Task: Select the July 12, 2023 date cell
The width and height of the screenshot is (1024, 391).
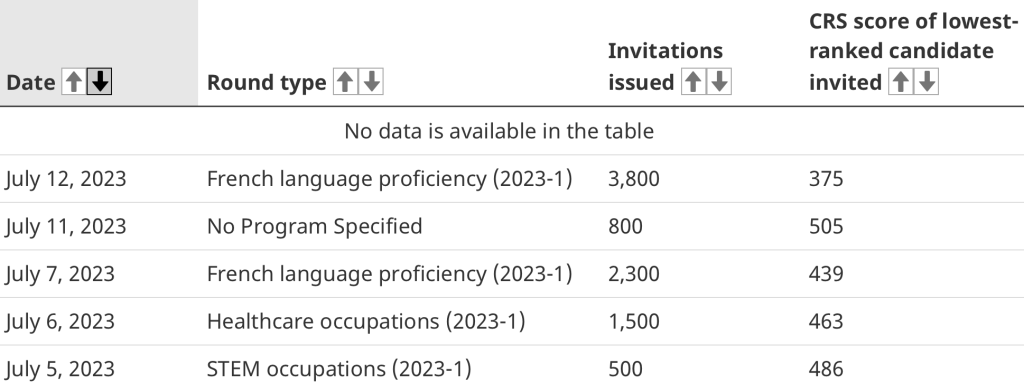Action: [x=66, y=179]
